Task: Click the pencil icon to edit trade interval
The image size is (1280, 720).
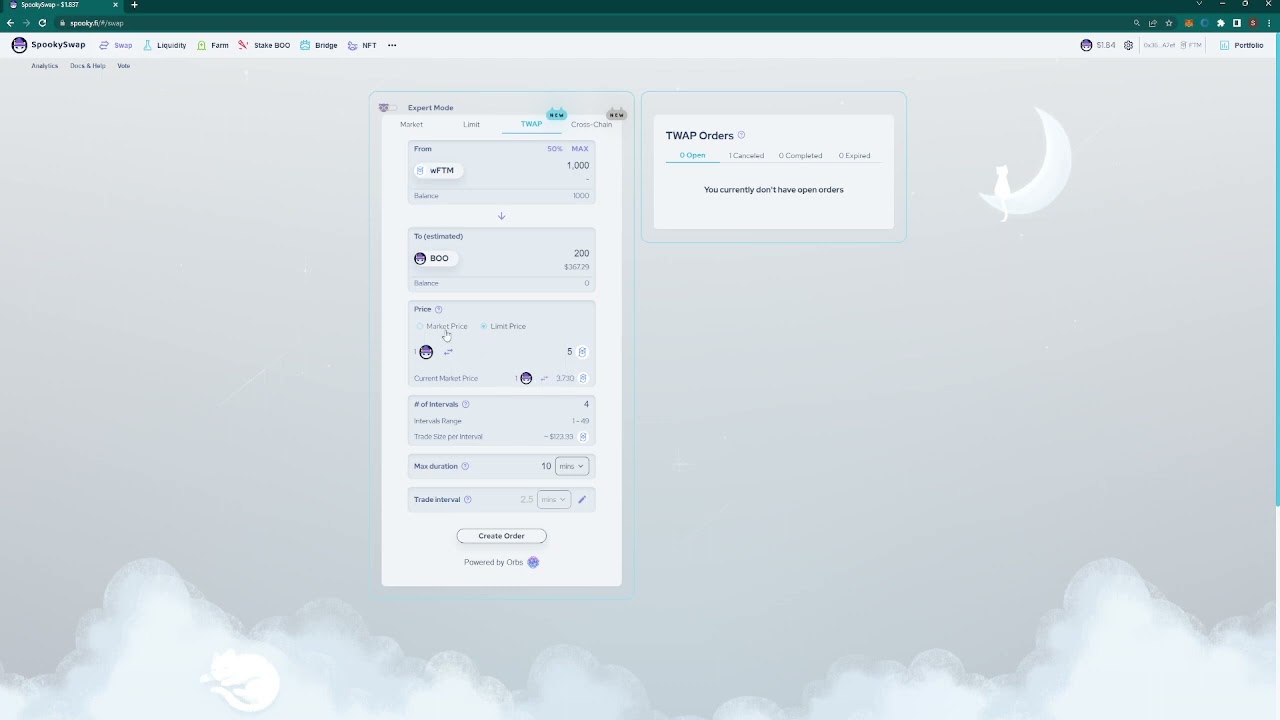Action: pos(582,500)
